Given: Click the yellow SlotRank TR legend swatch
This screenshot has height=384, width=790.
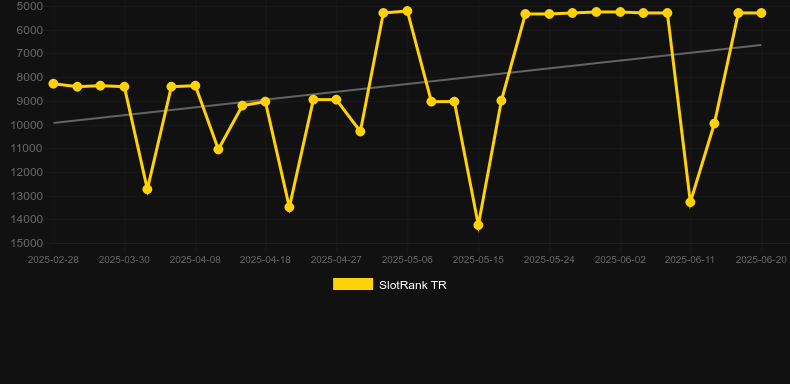Looking at the screenshot, I should click(x=353, y=284).
